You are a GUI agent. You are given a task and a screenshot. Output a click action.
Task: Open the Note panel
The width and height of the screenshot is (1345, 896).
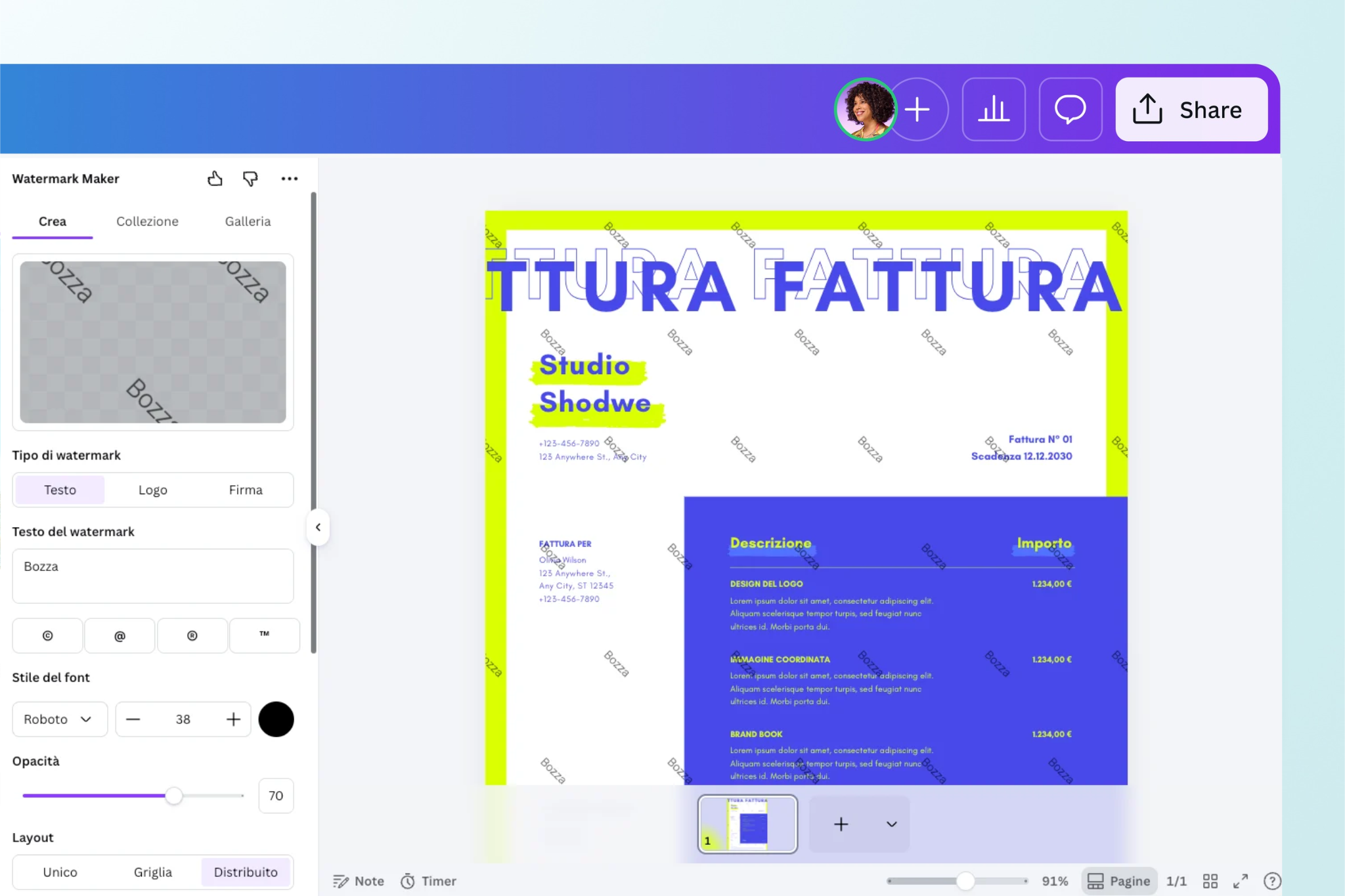point(359,881)
